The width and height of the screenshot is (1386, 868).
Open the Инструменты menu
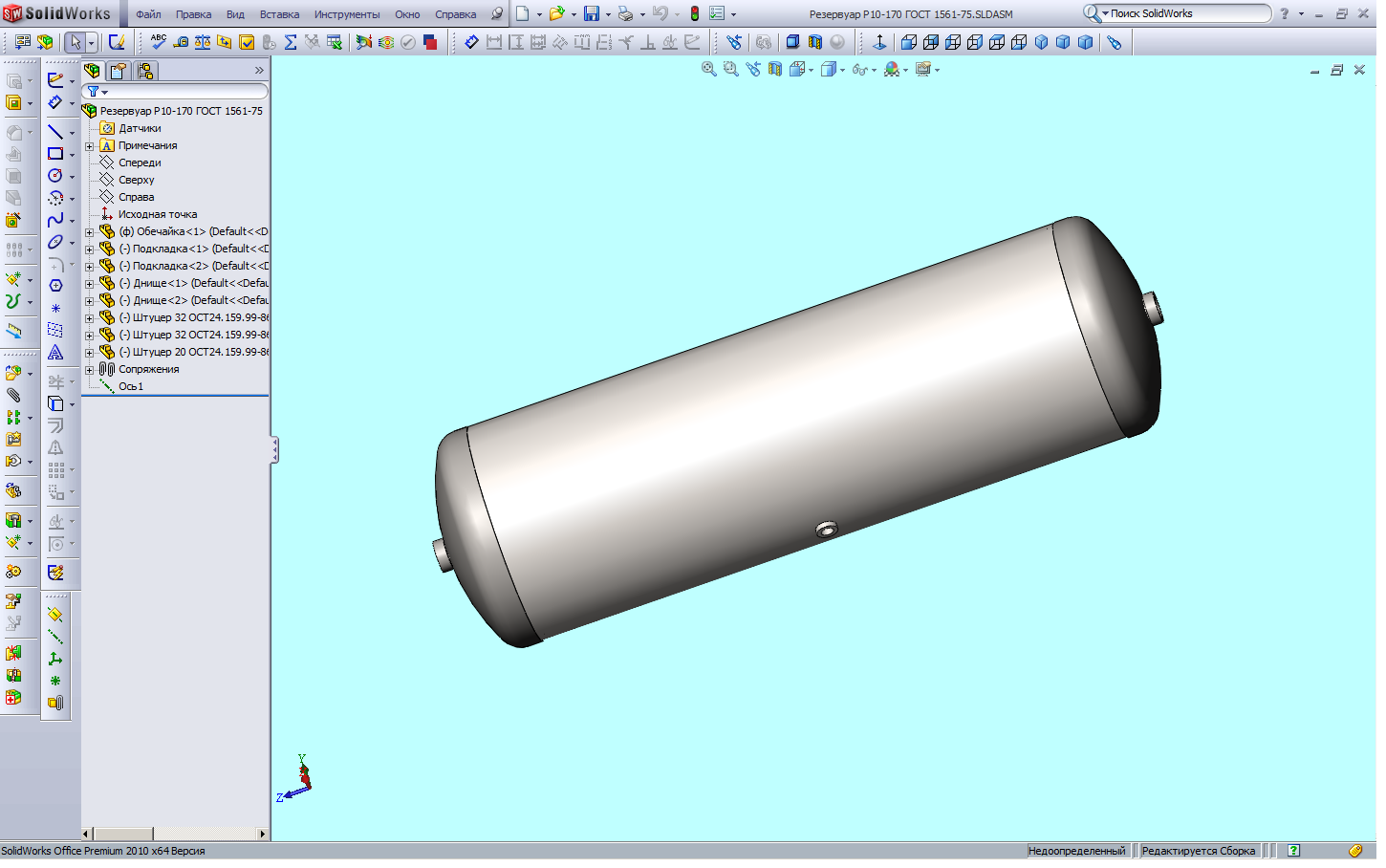[347, 14]
